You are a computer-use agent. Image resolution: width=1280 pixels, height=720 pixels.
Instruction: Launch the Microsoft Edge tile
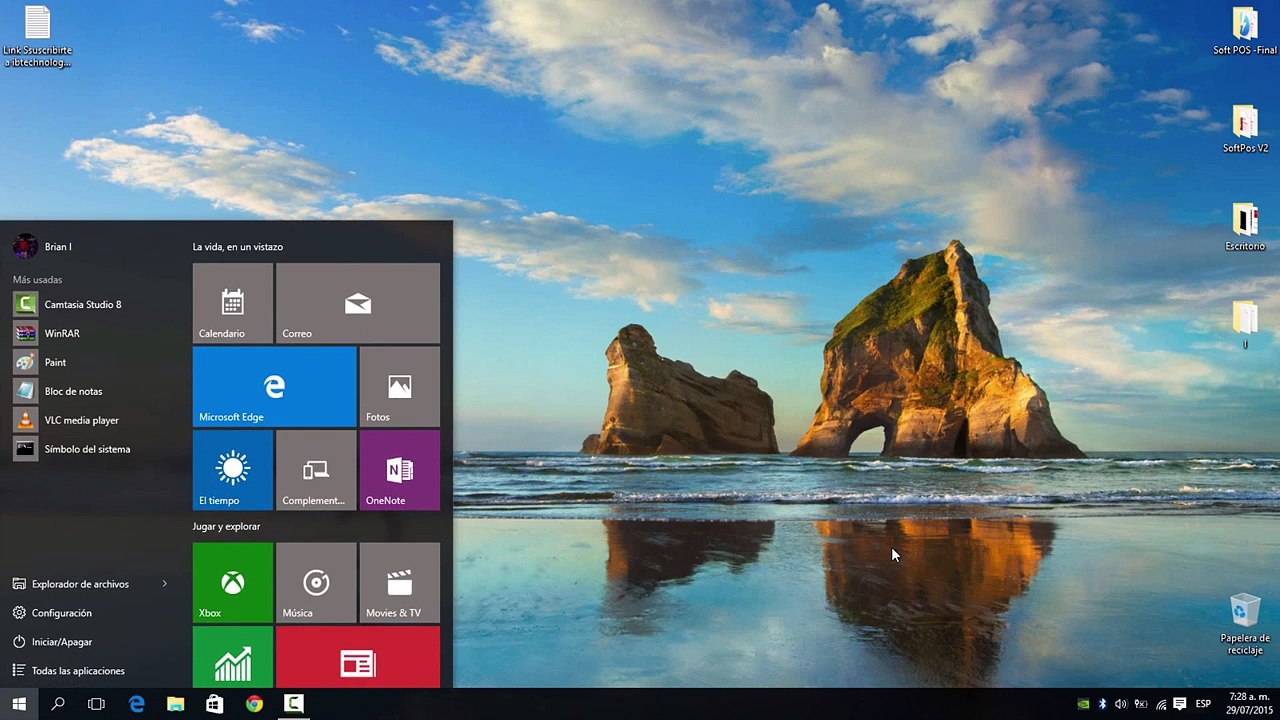pos(274,386)
